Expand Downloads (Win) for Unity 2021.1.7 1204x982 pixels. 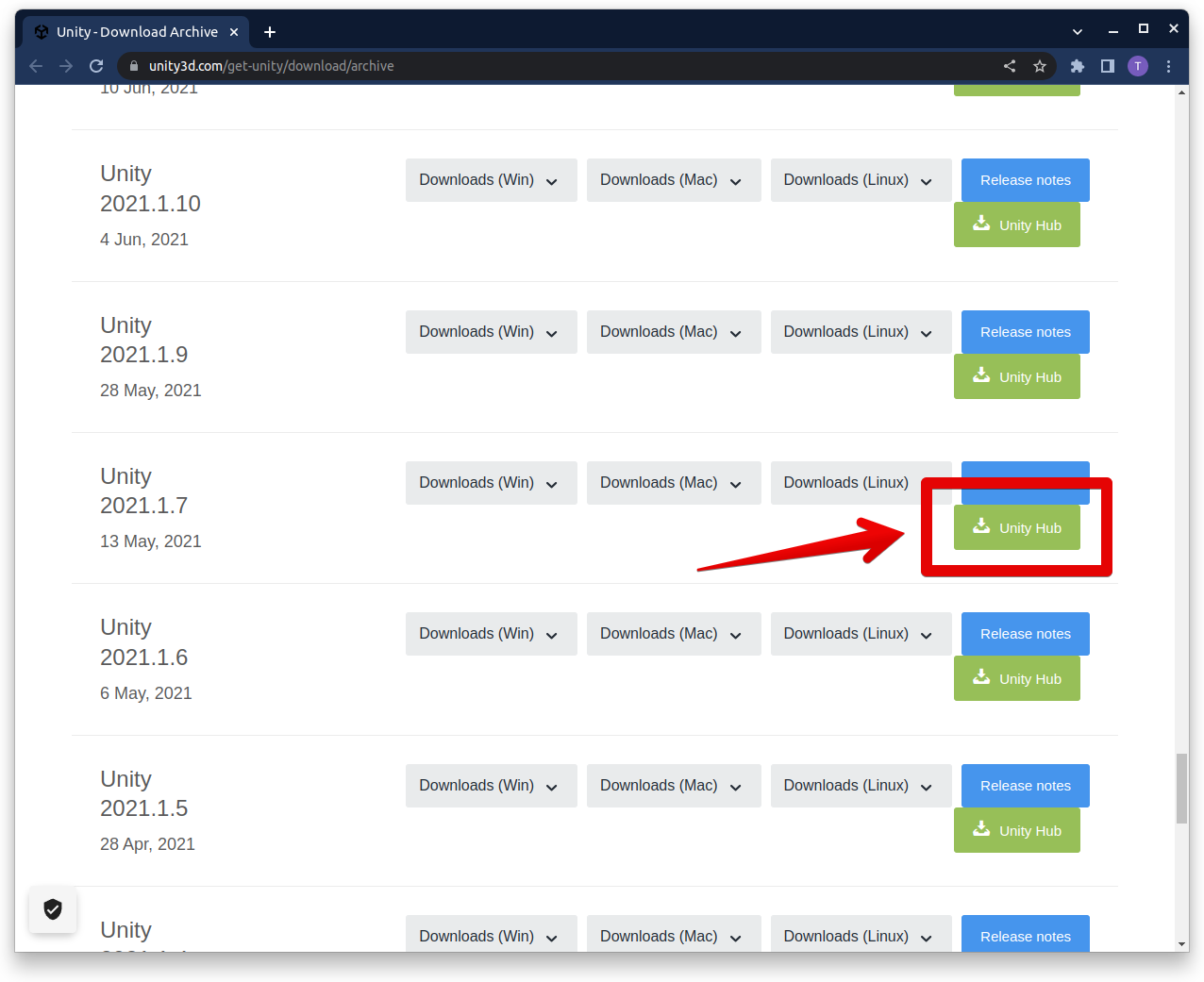(x=491, y=483)
